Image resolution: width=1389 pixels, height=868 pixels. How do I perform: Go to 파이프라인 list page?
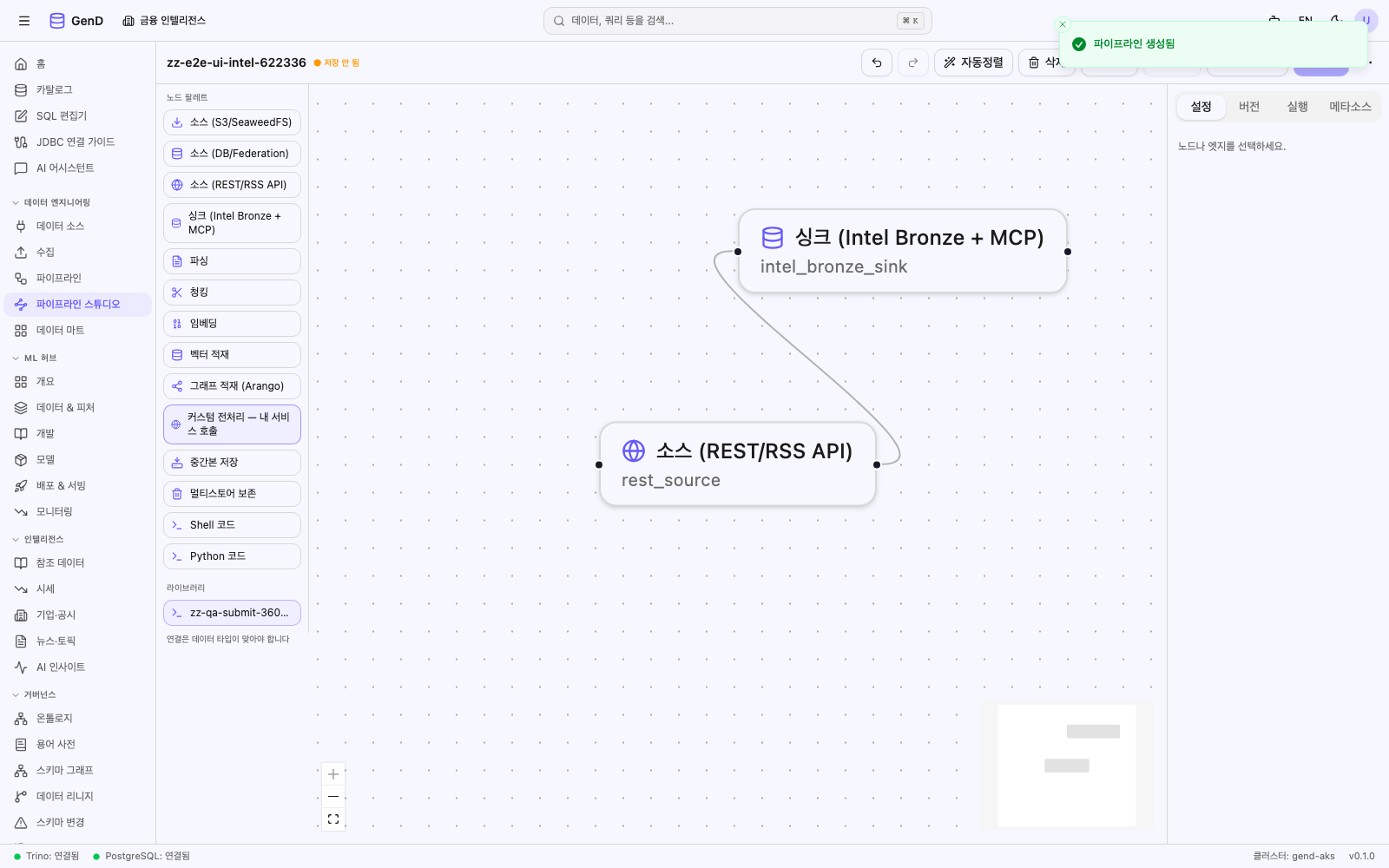78,279
